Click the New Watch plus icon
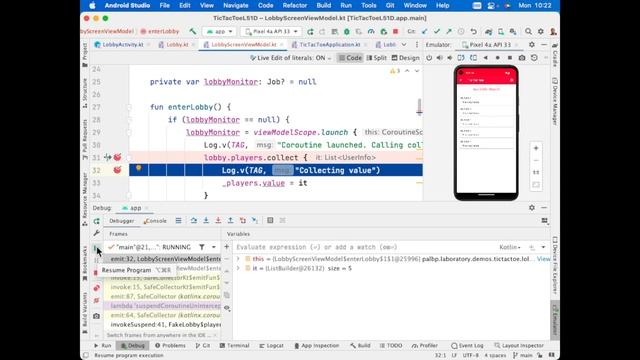Screen dimensions: 640x360 (x=227, y=247)
